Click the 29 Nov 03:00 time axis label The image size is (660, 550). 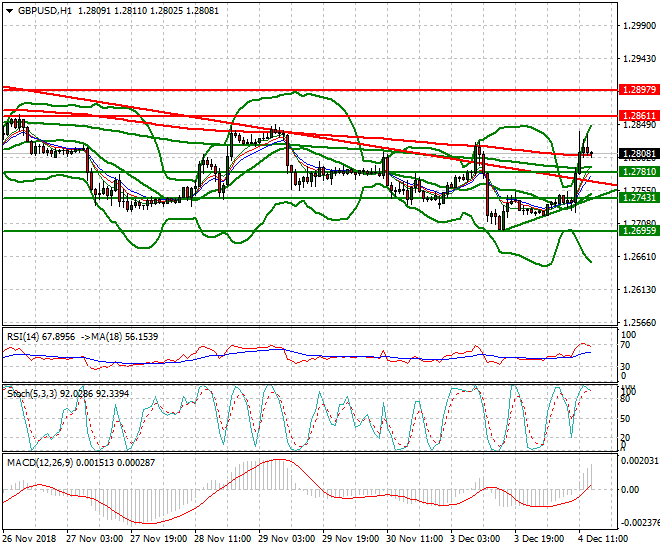(287, 539)
